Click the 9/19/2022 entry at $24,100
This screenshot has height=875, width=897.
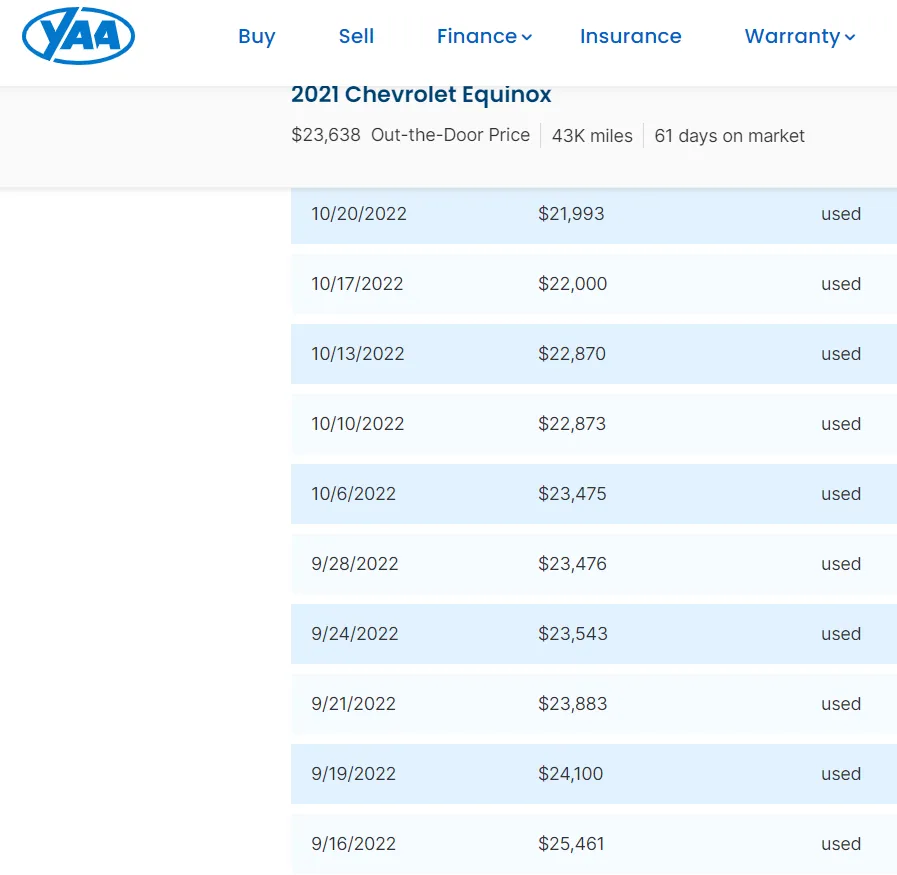point(593,774)
